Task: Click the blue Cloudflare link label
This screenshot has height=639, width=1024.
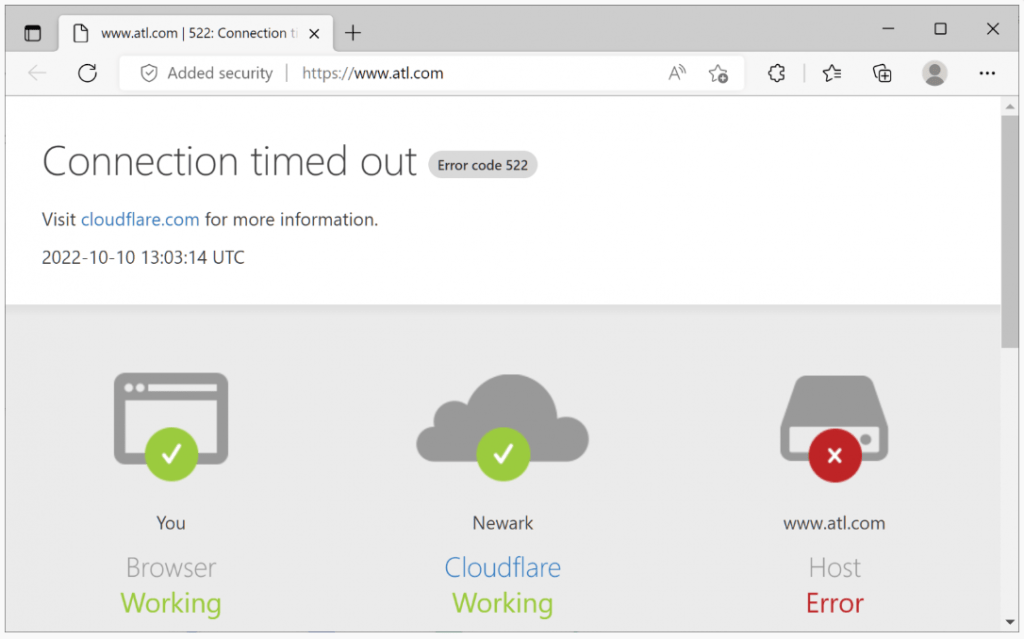Action: (x=502, y=568)
